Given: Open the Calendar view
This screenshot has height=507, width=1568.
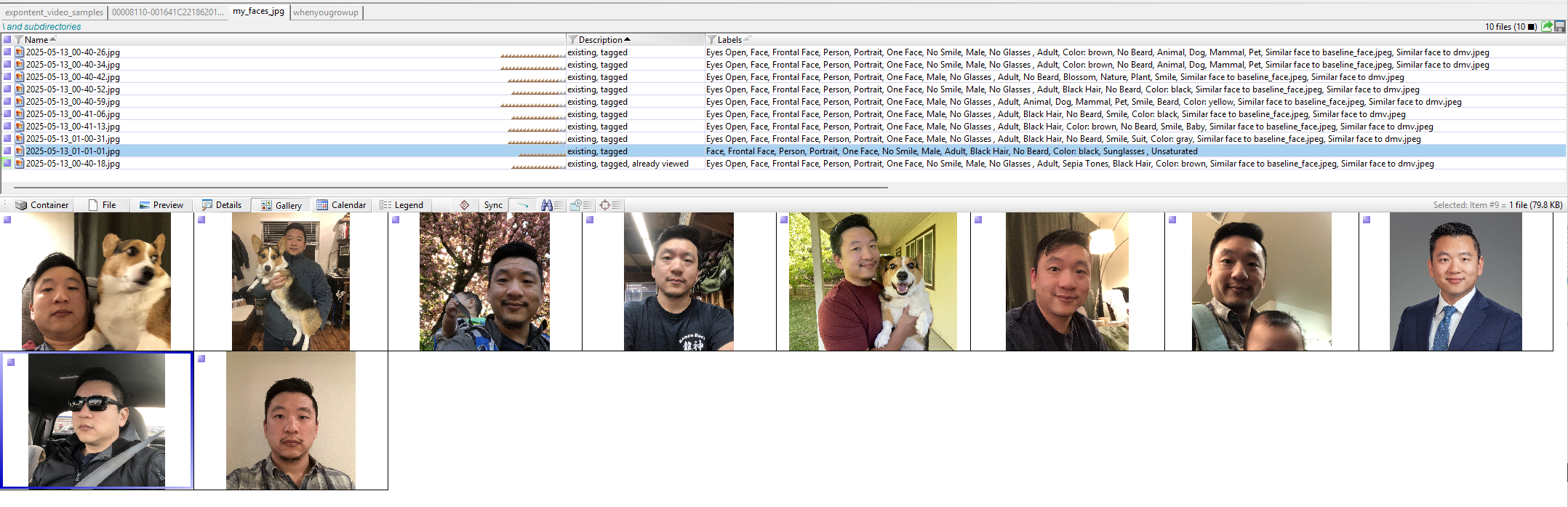Looking at the screenshot, I should tap(341, 205).
